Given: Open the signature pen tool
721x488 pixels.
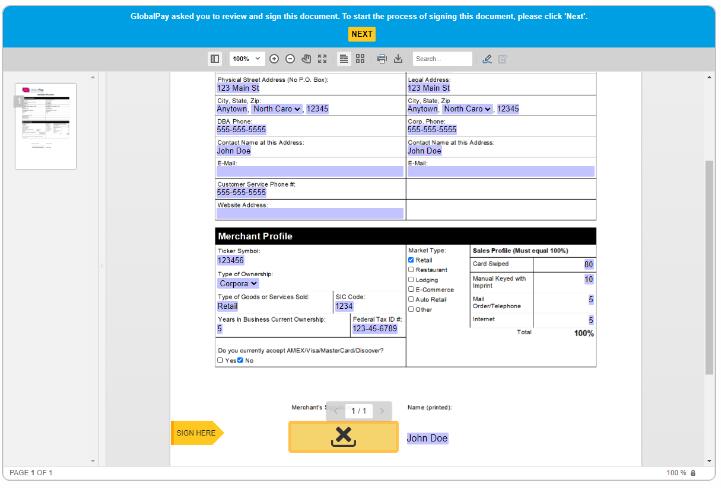Looking at the screenshot, I should click(x=487, y=59).
